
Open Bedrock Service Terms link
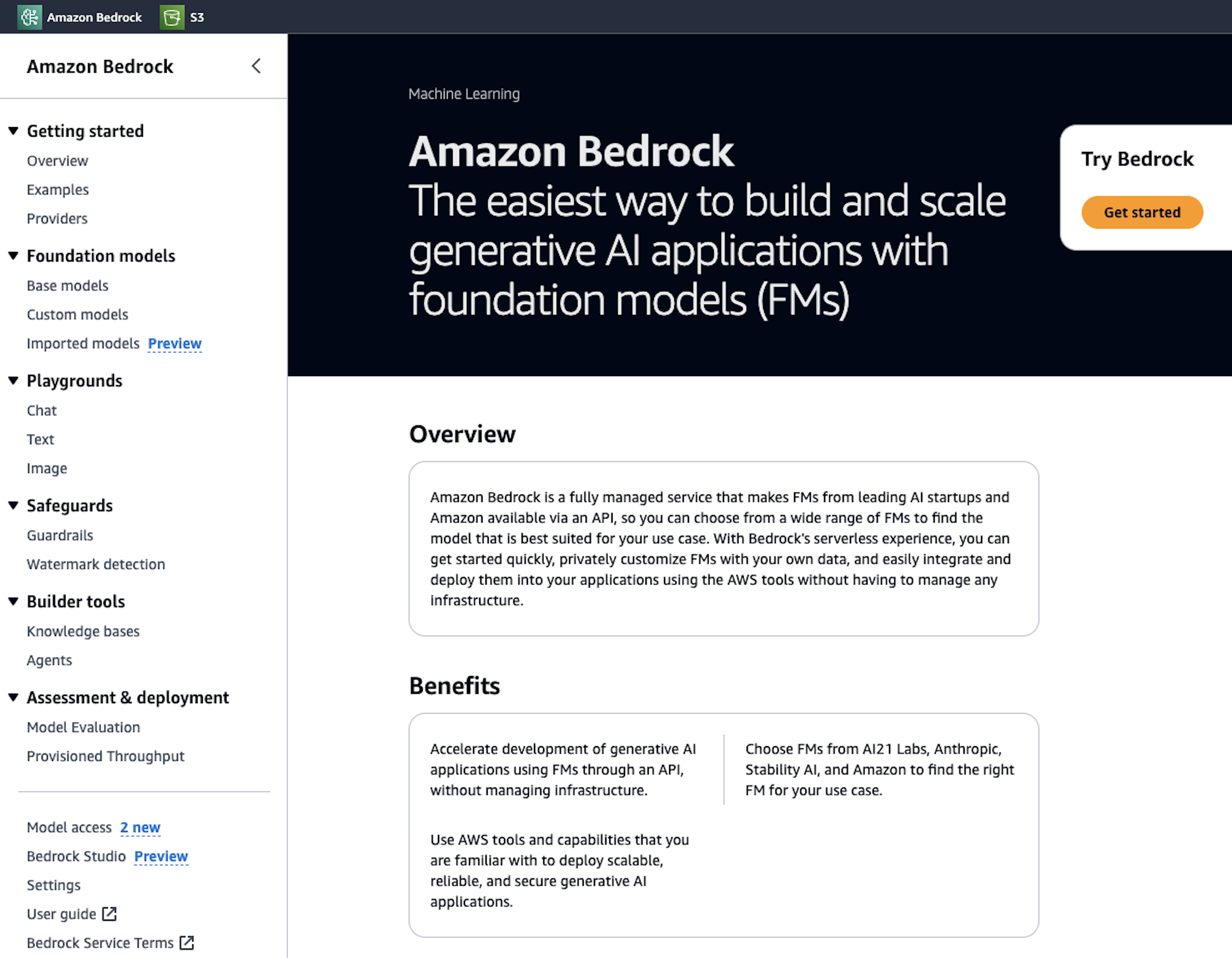click(x=100, y=943)
